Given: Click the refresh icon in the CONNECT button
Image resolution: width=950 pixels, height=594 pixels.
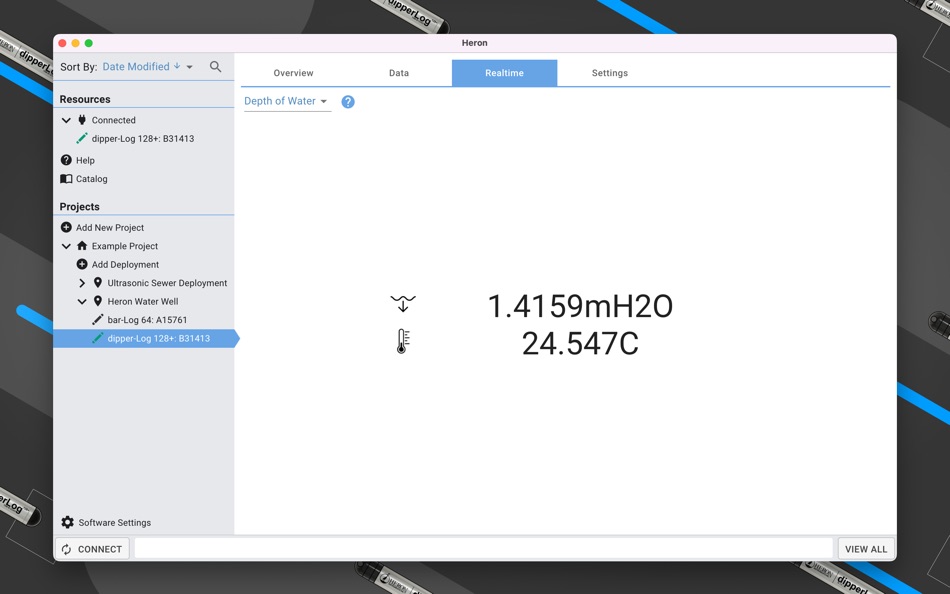Looking at the screenshot, I should click(66, 549).
